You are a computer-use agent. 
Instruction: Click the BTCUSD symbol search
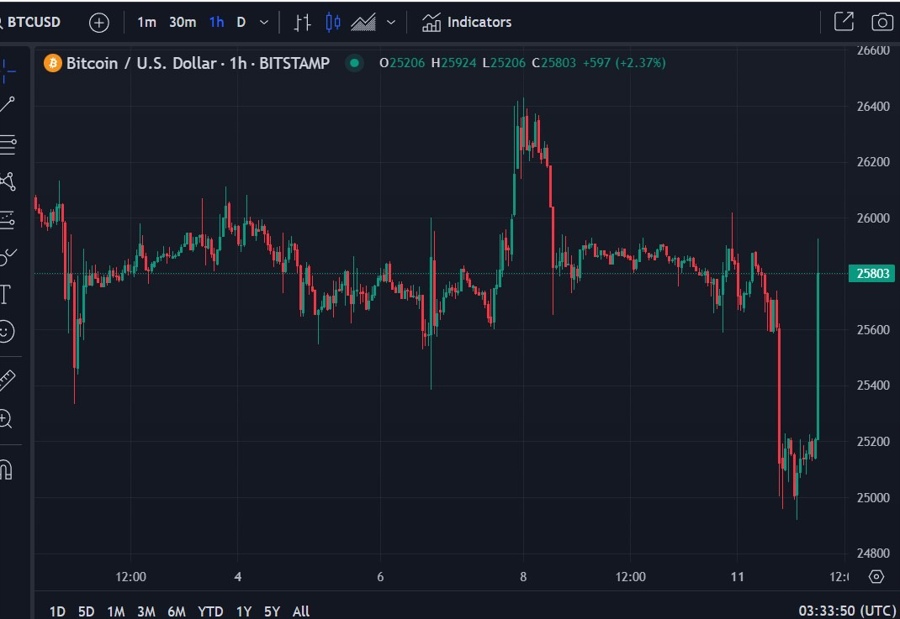[x=30, y=22]
